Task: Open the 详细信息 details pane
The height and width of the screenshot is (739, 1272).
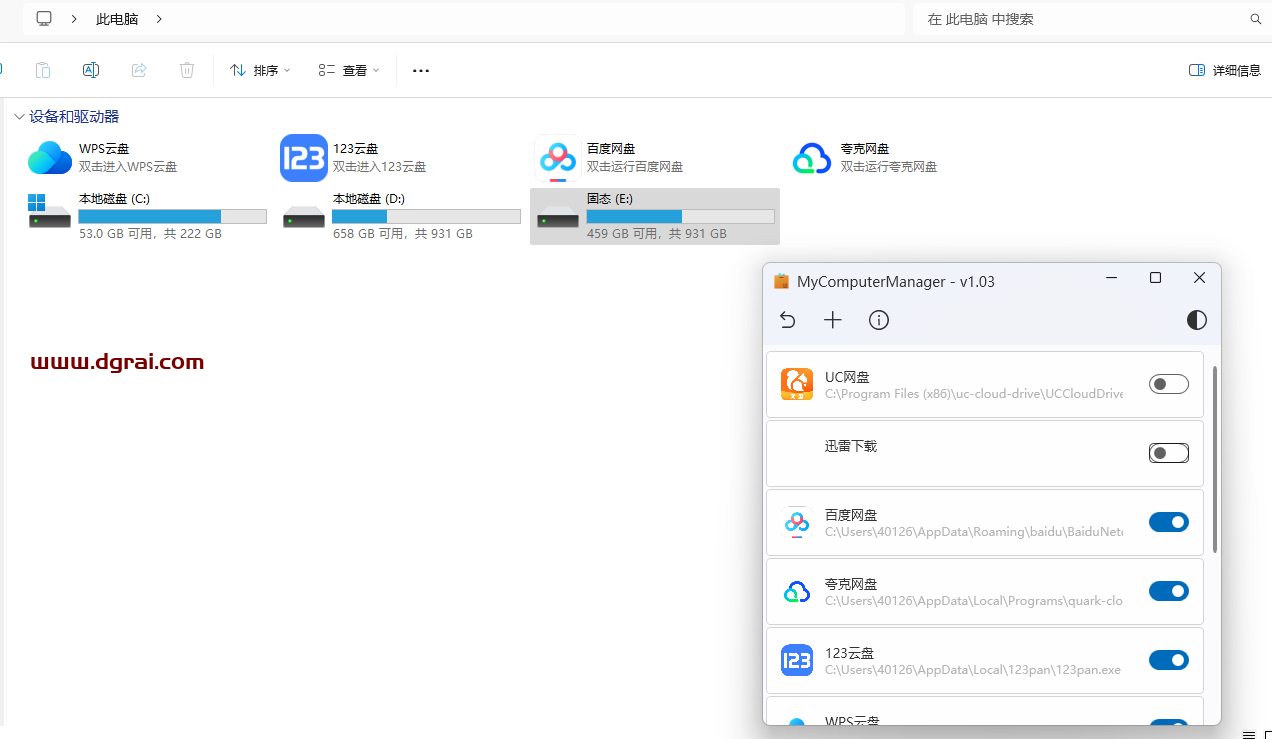Action: [x=1225, y=70]
